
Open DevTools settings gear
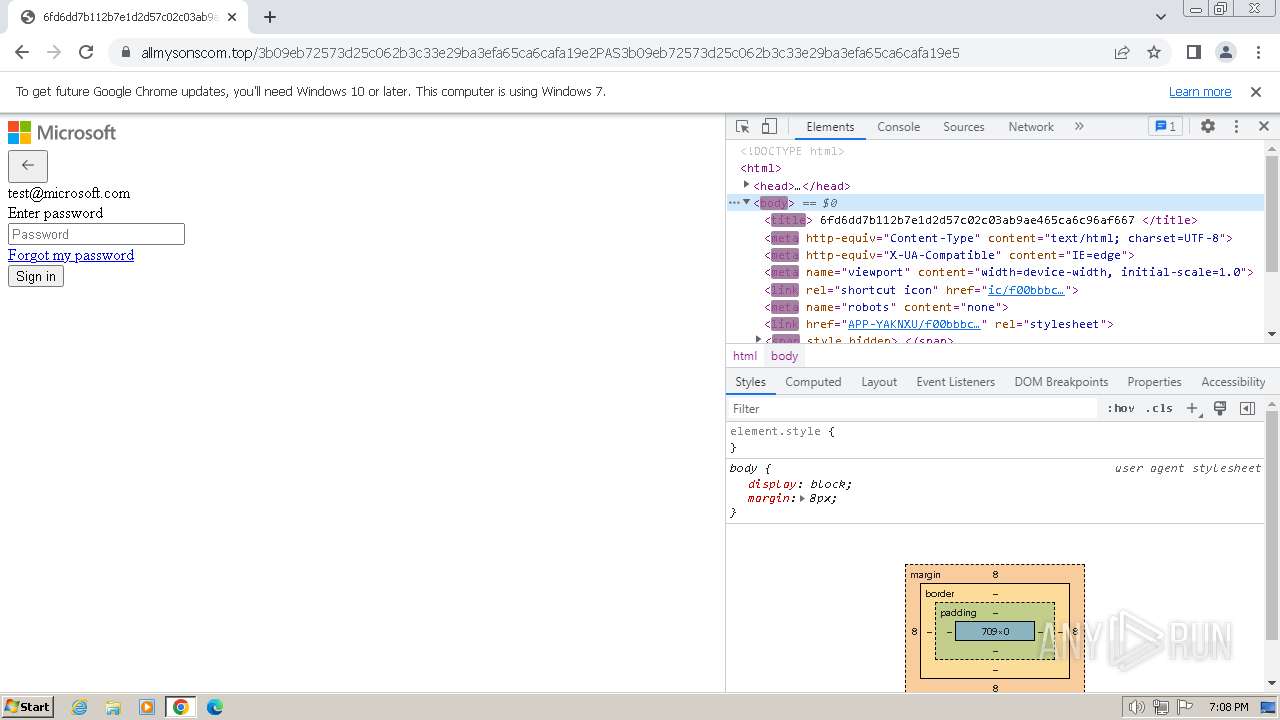[1208, 127]
